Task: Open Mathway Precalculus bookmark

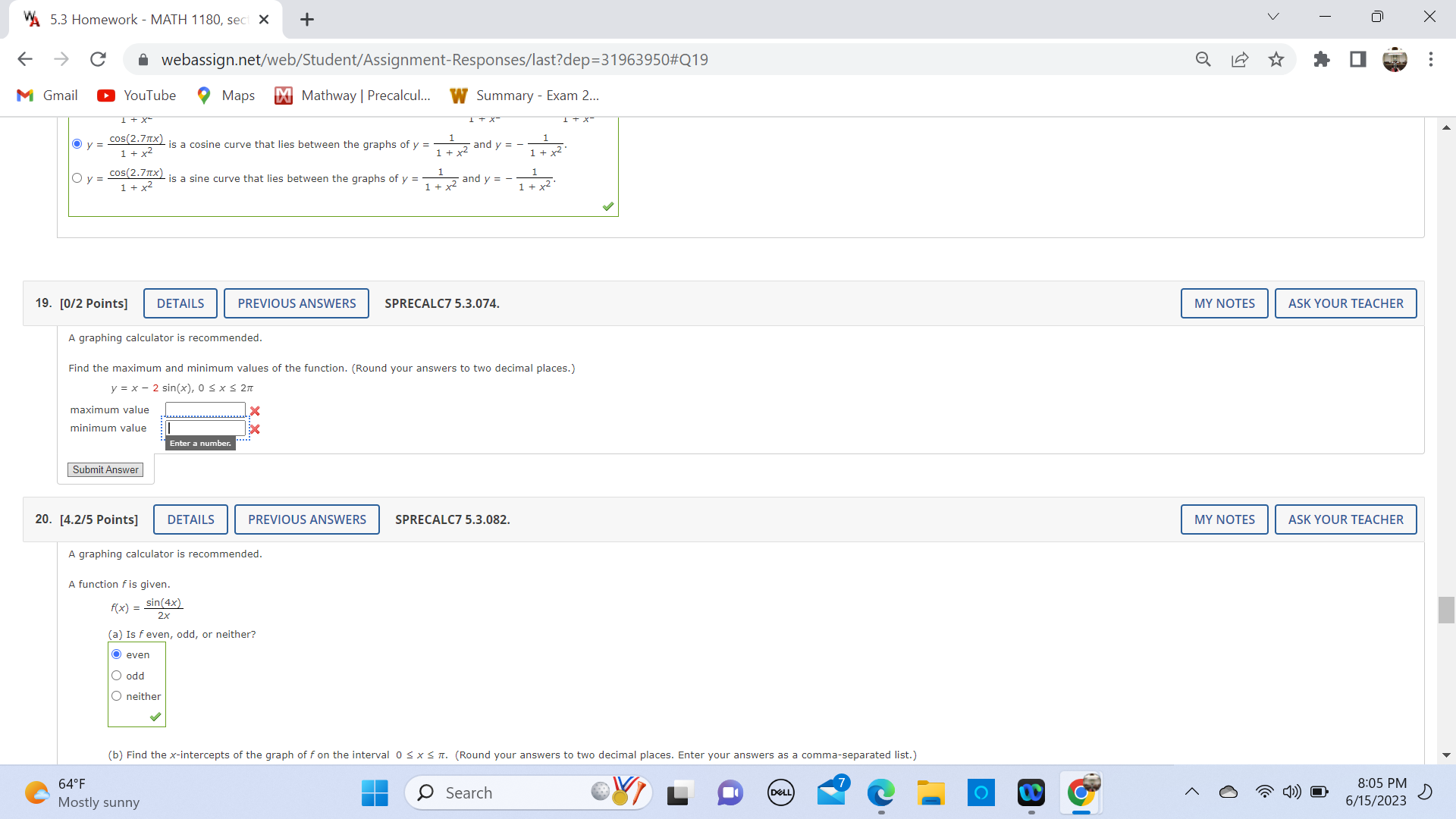Action: click(x=353, y=96)
